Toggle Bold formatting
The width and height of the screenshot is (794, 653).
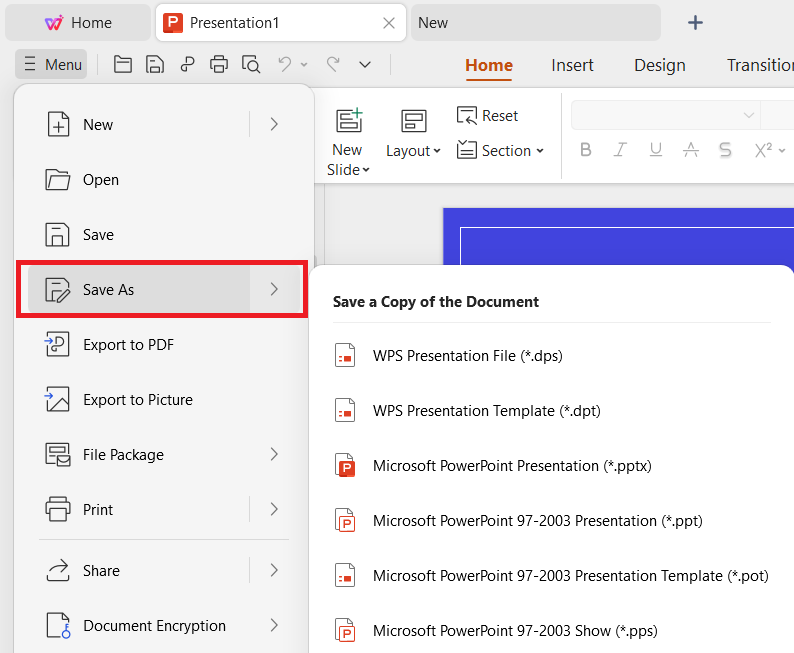pos(585,150)
